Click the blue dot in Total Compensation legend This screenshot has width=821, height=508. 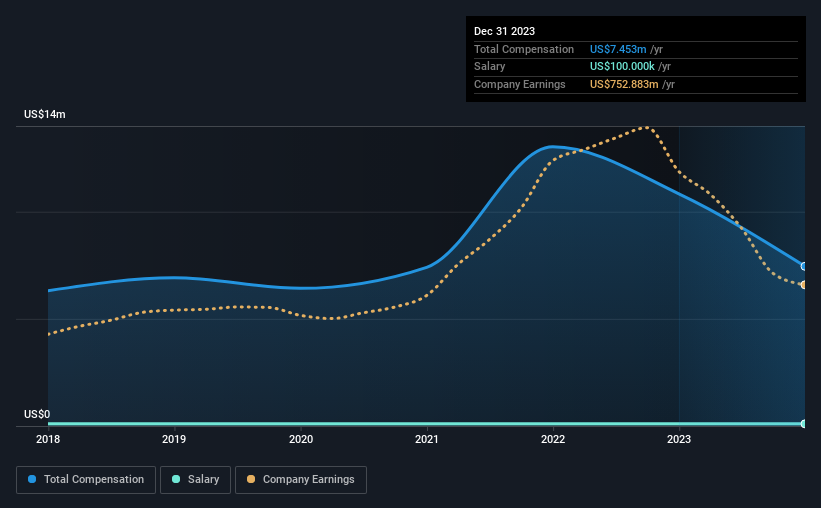point(32,479)
